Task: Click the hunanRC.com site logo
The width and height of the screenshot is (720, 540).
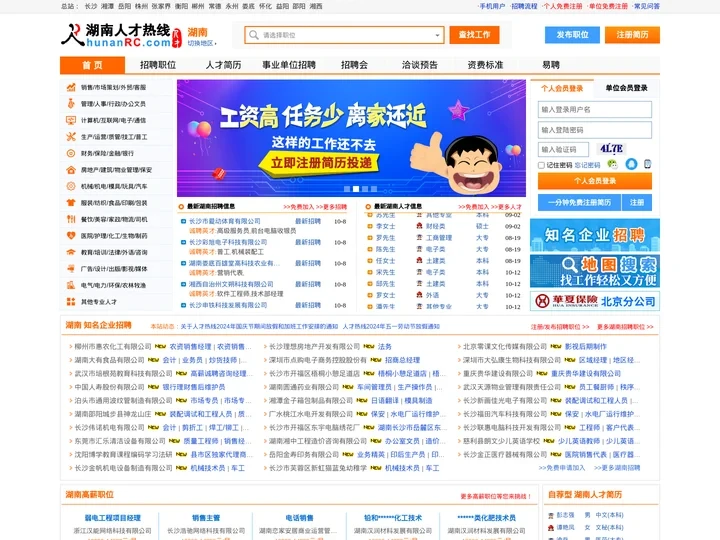Action: pyautogui.click(x=122, y=35)
